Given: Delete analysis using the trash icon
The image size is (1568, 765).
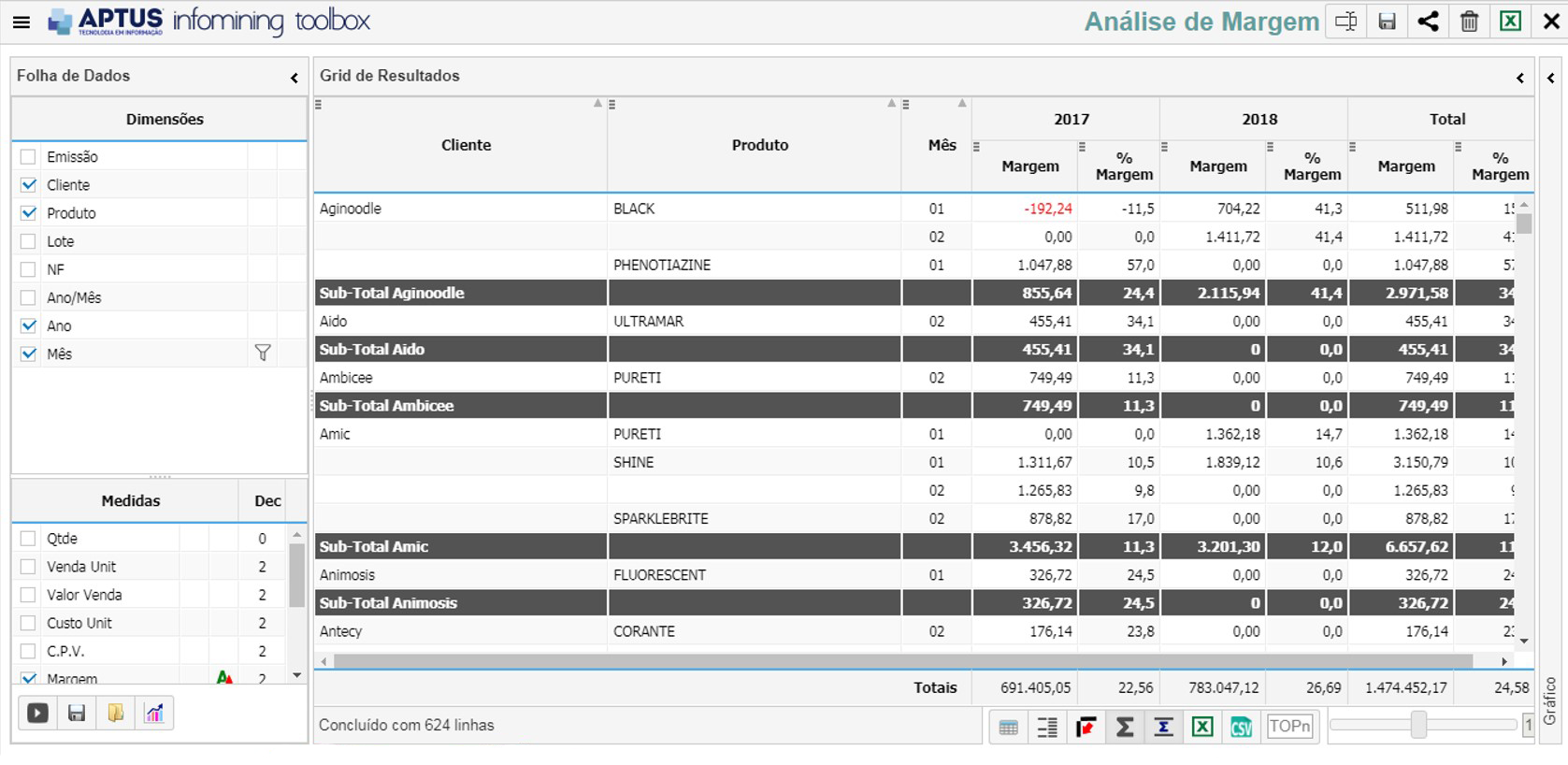Looking at the screenshot, I should (x=1469, y=22).
